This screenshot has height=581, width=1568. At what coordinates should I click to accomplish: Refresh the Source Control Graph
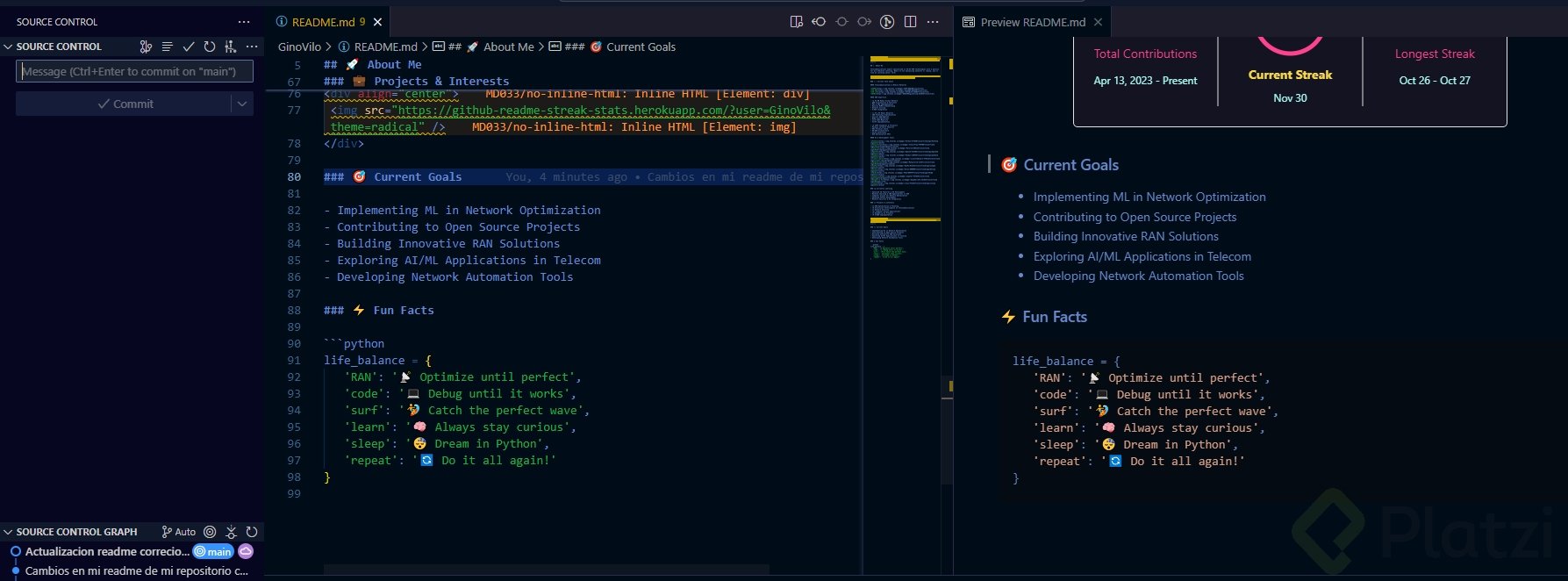tap(252, 532)
